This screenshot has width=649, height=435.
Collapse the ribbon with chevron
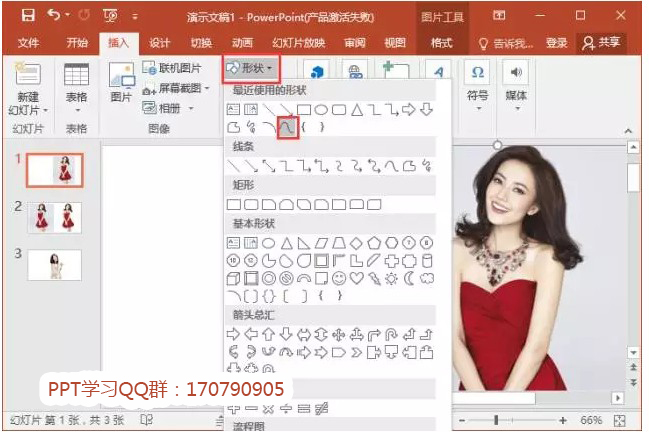click(x=628, y=131)
